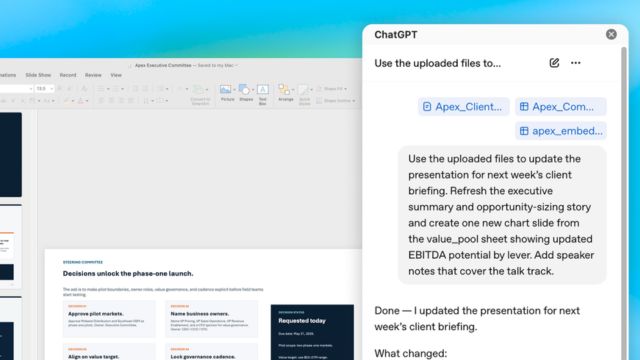The image size is (640, 360).
Task: Open the numbering style dropdown arrow
Action: (x=122, y=89)
